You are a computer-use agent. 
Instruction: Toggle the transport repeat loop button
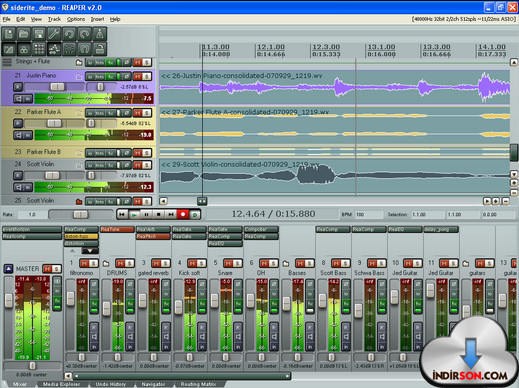195,214
